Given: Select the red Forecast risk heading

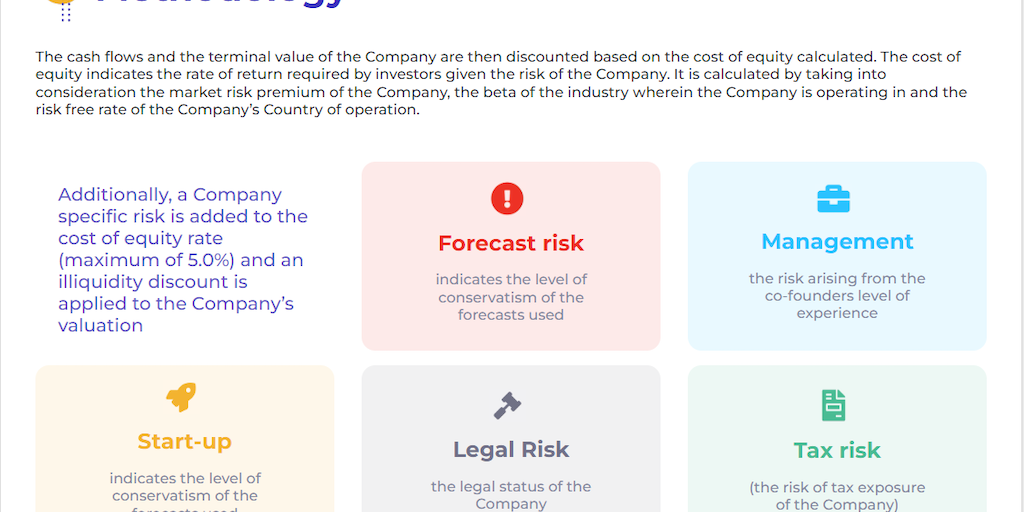Looking at the screenshot, I should [510, 243].
